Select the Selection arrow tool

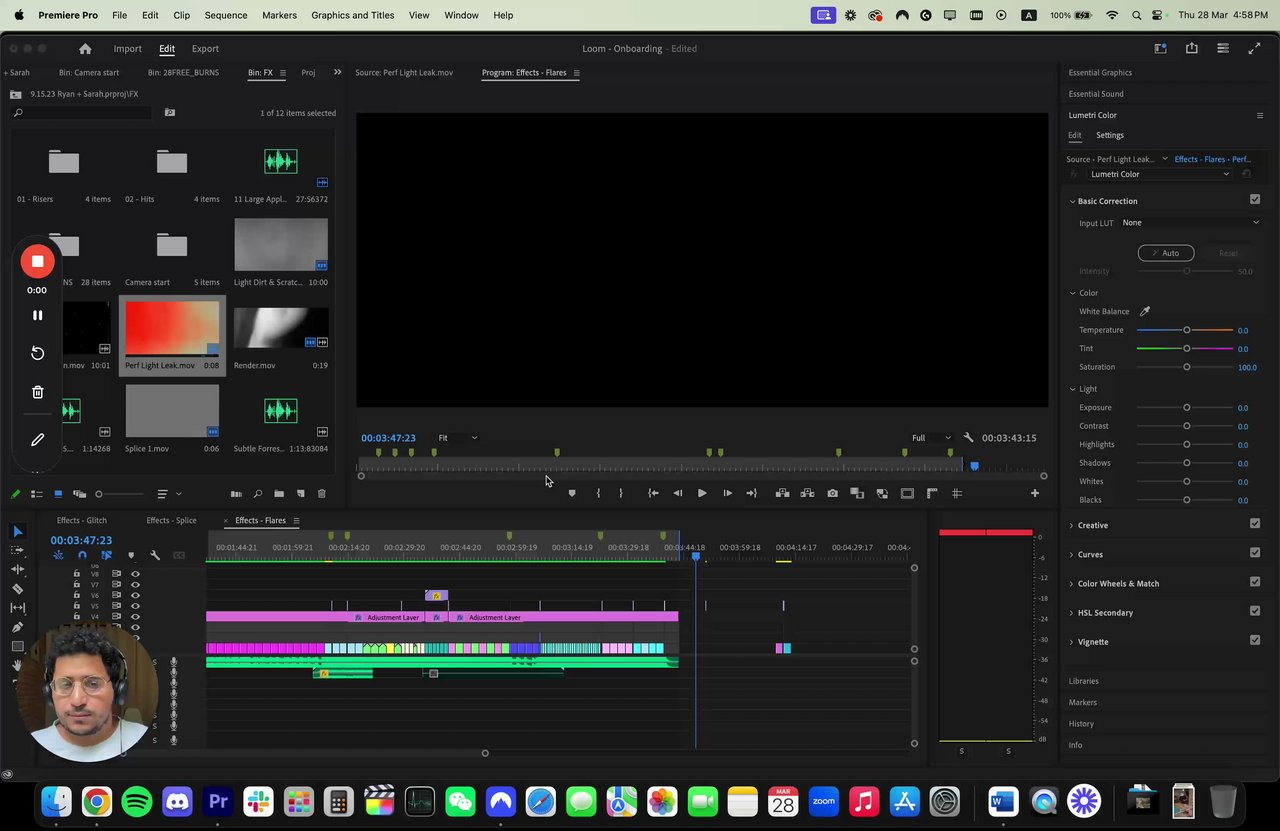17,532
